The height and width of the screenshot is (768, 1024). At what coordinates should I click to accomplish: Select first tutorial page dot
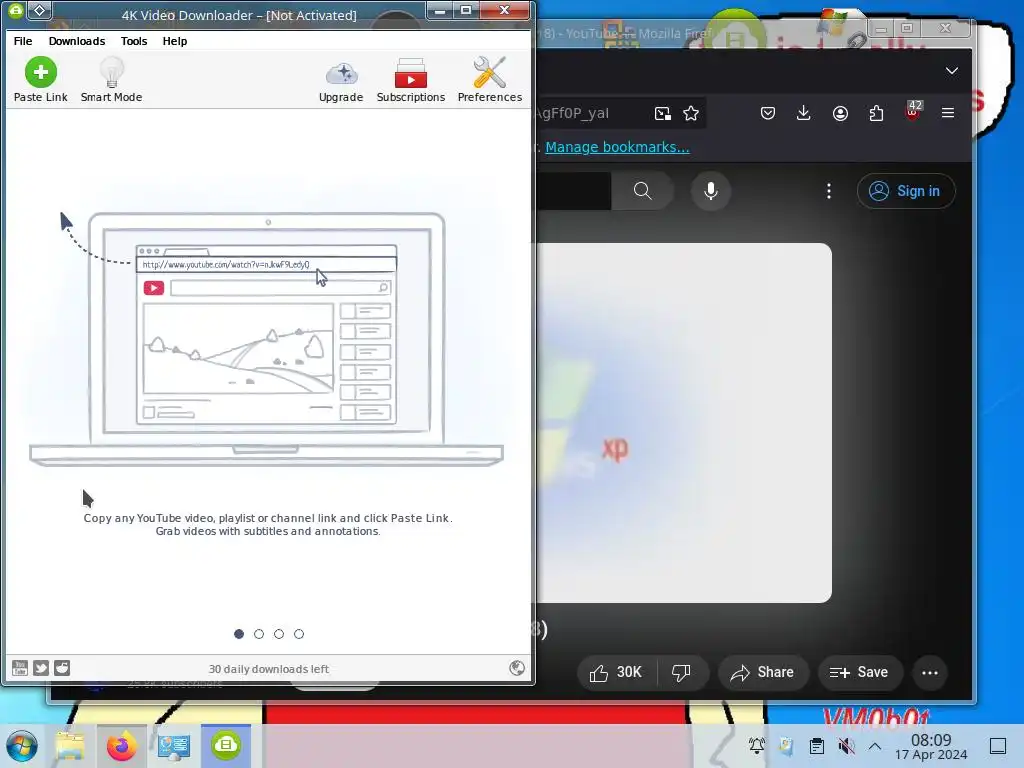point(239,634)
